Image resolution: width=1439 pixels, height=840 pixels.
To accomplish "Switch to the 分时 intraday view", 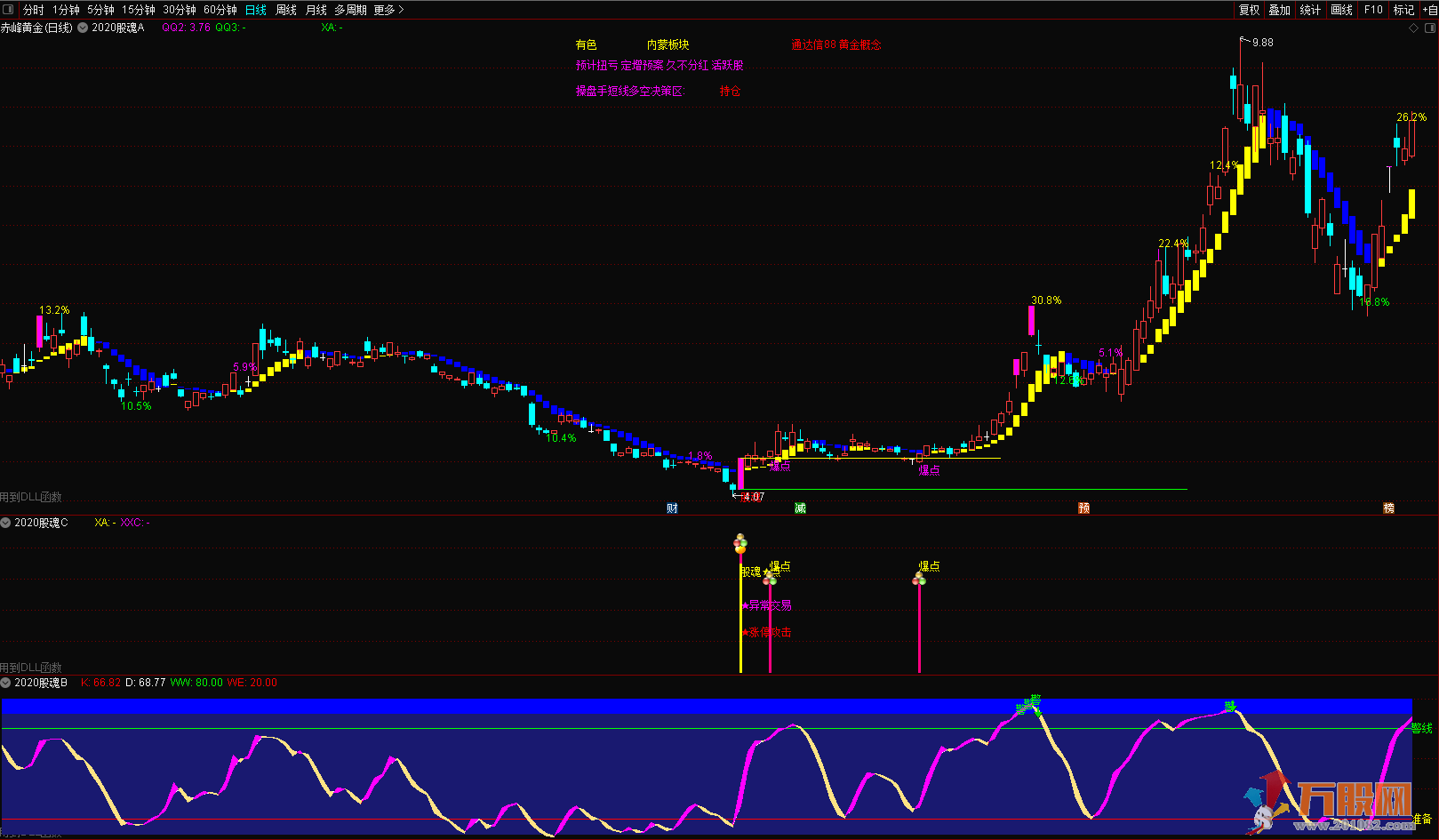I will 34,10.
